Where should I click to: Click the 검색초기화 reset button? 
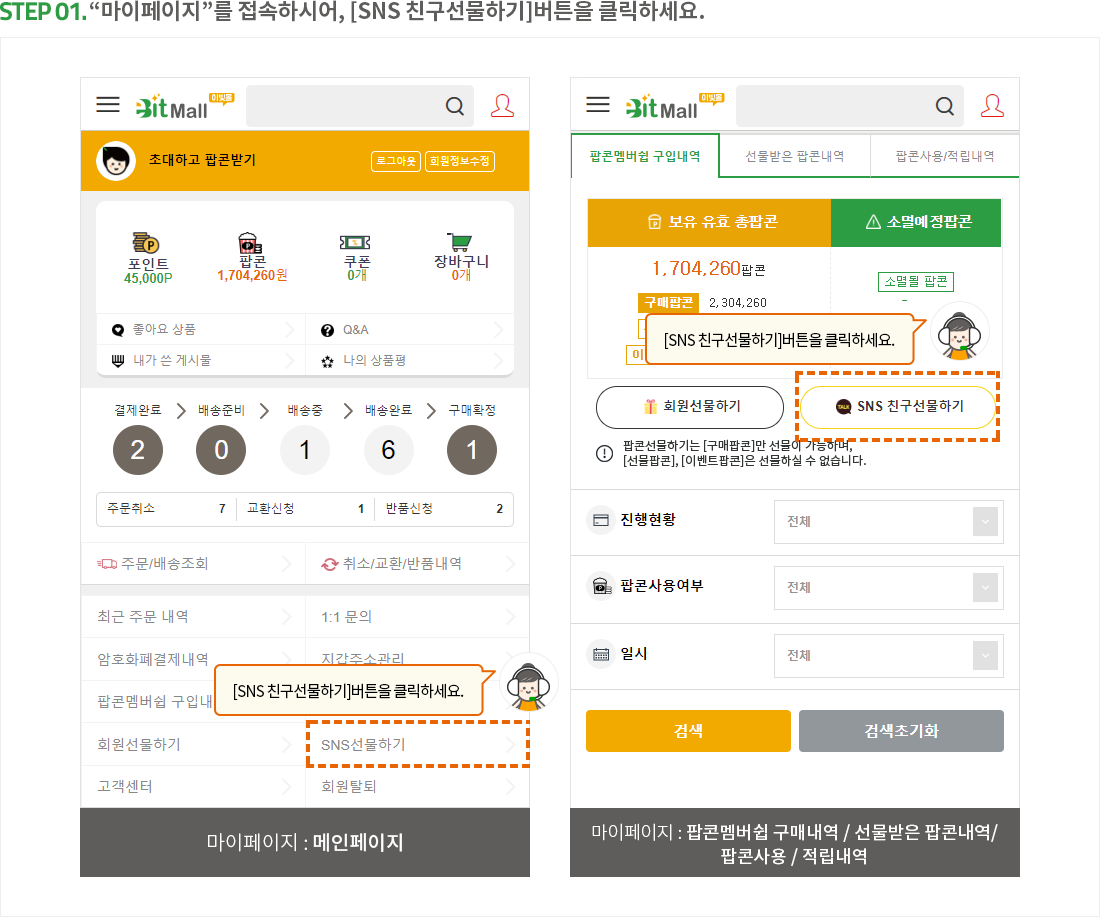point(900,731)
